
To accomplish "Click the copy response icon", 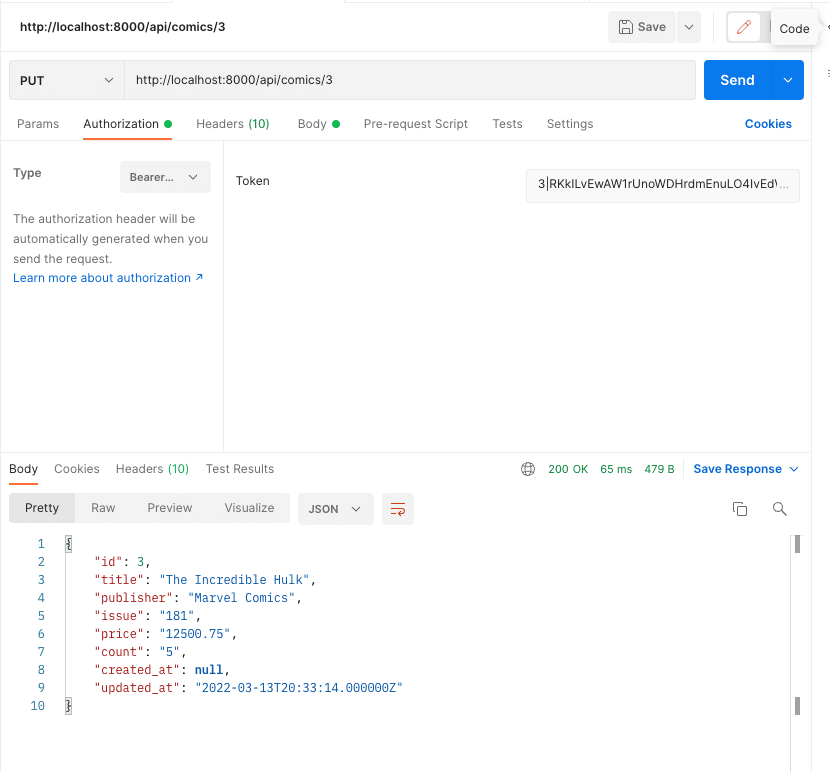I will pyautogui.click(x=739, y=509).
